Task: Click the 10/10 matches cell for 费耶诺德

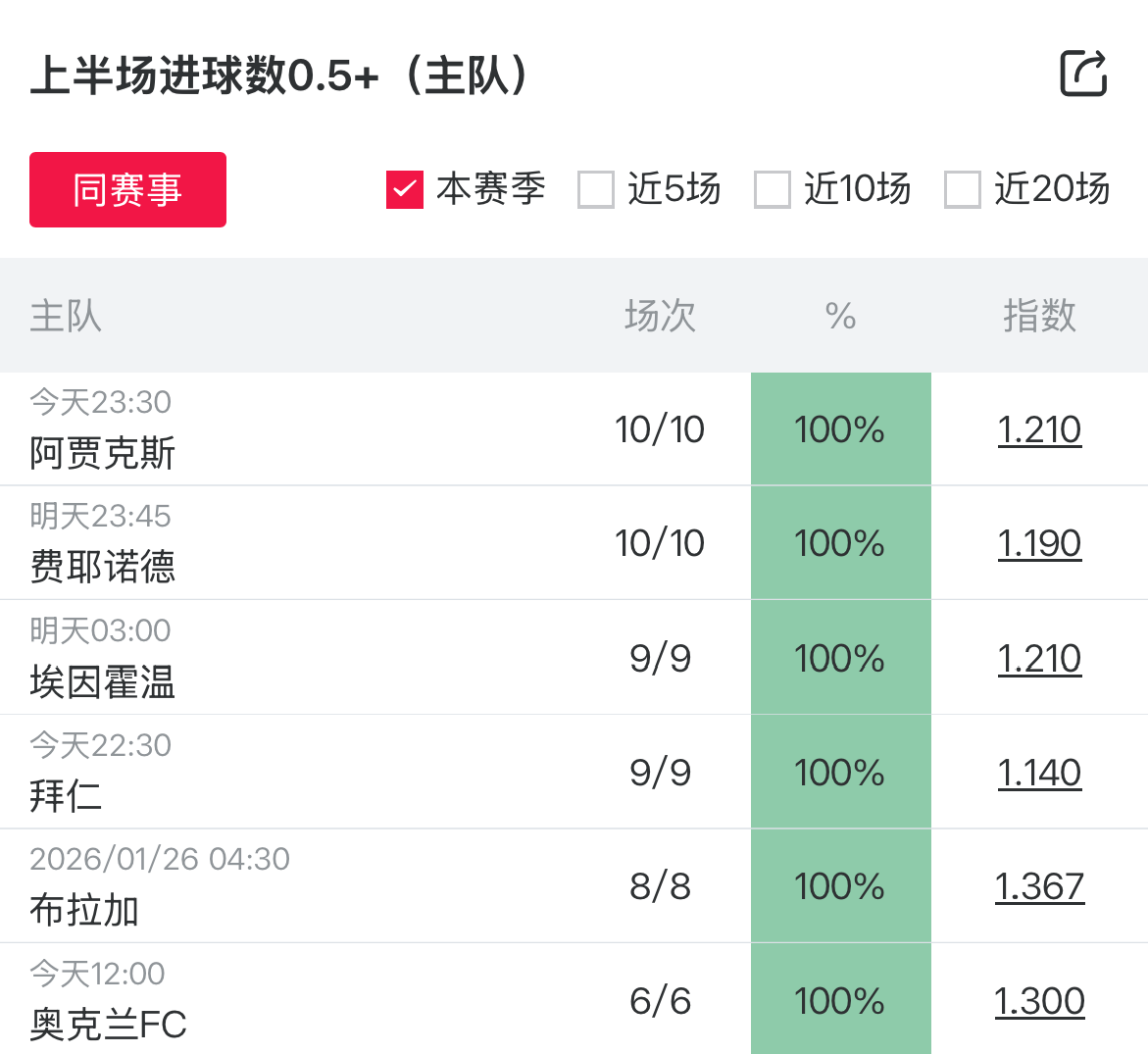Action: [660, 543]
